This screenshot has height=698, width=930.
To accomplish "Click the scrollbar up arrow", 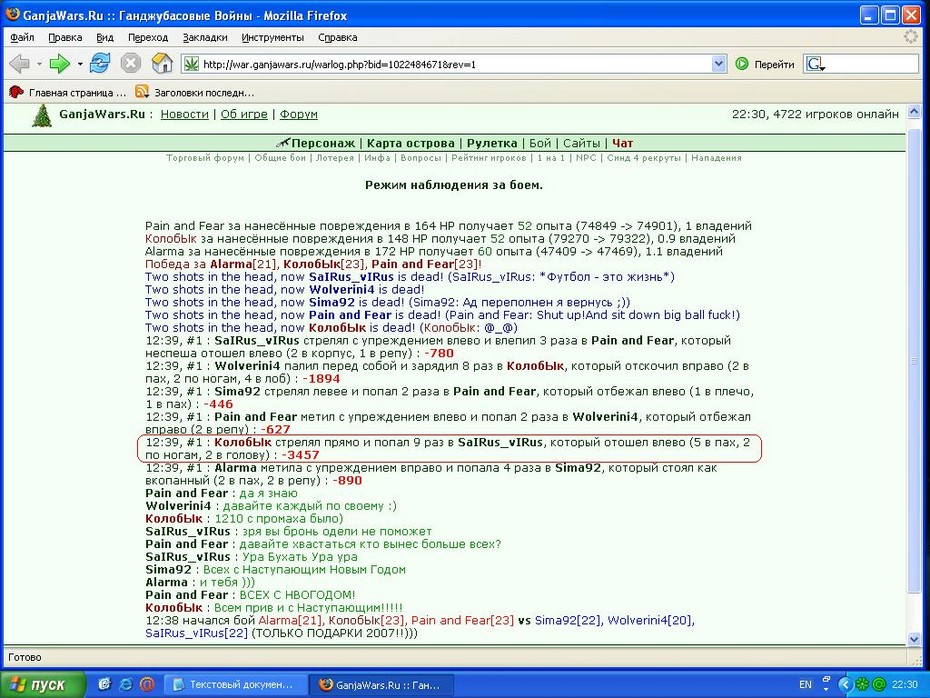I will (913, 111).
